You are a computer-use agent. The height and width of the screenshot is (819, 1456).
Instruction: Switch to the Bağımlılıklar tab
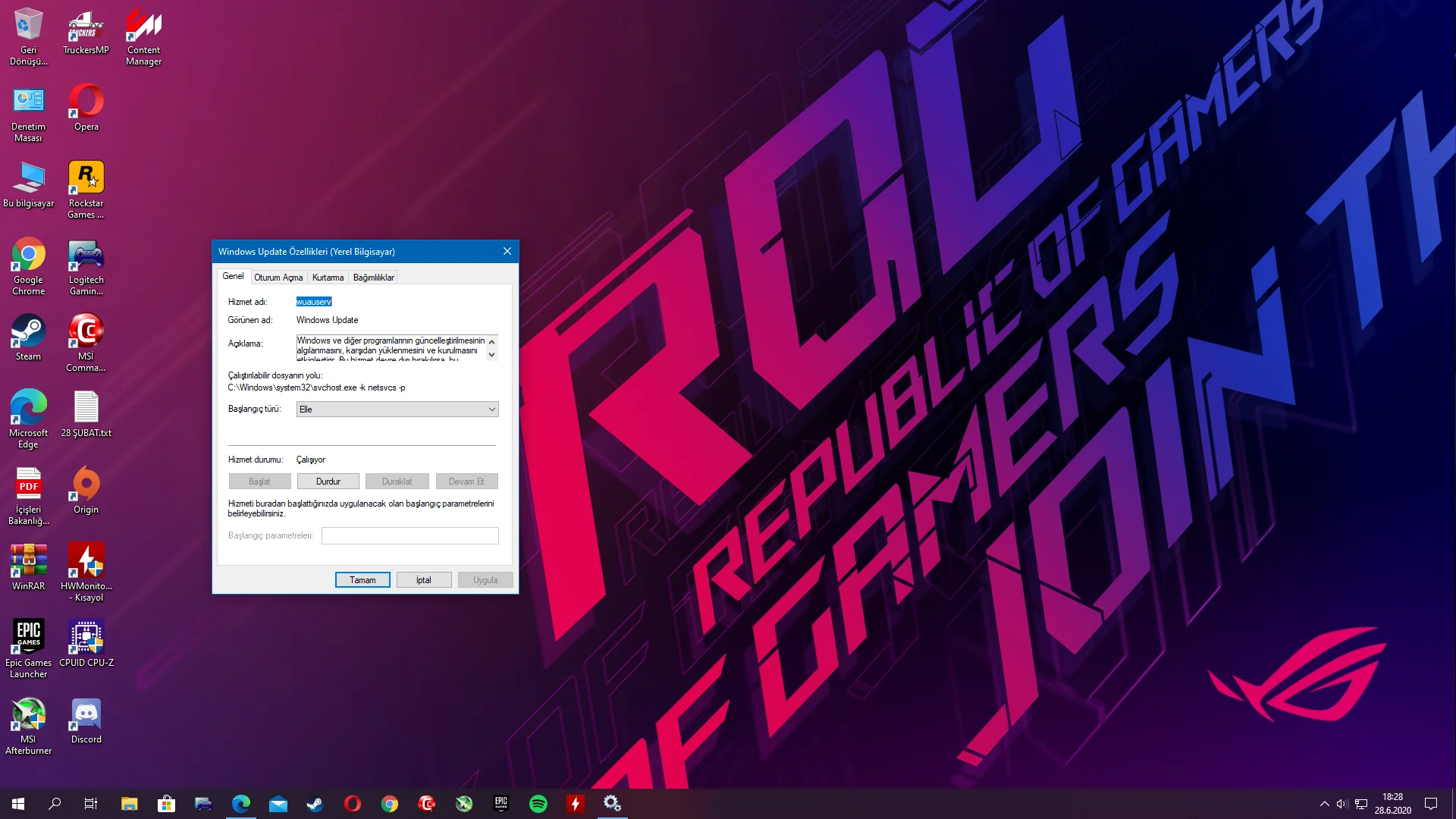373,278
